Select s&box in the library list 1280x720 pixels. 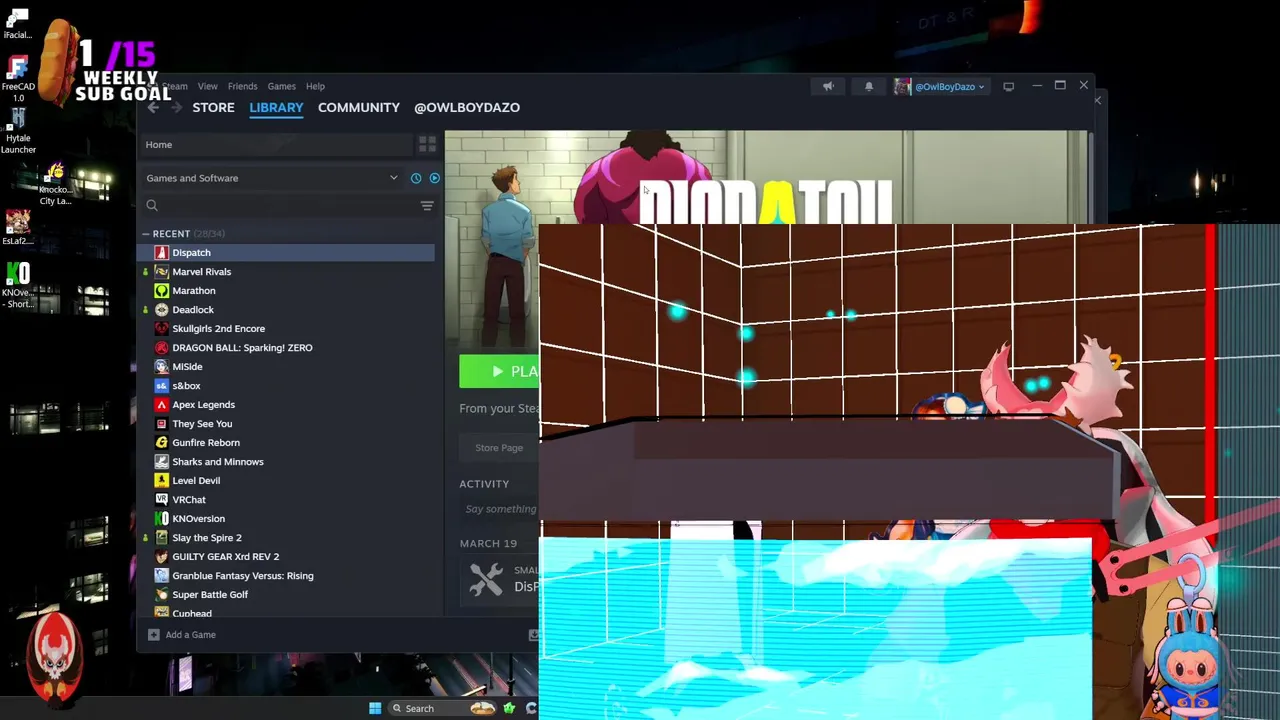pyautogui.click(x=286, y=386)
